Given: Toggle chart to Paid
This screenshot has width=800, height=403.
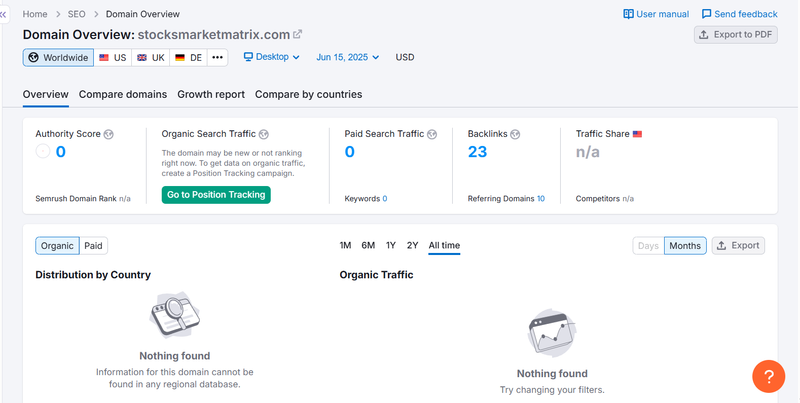Looking at the screenshot, I should click(93, 246).
